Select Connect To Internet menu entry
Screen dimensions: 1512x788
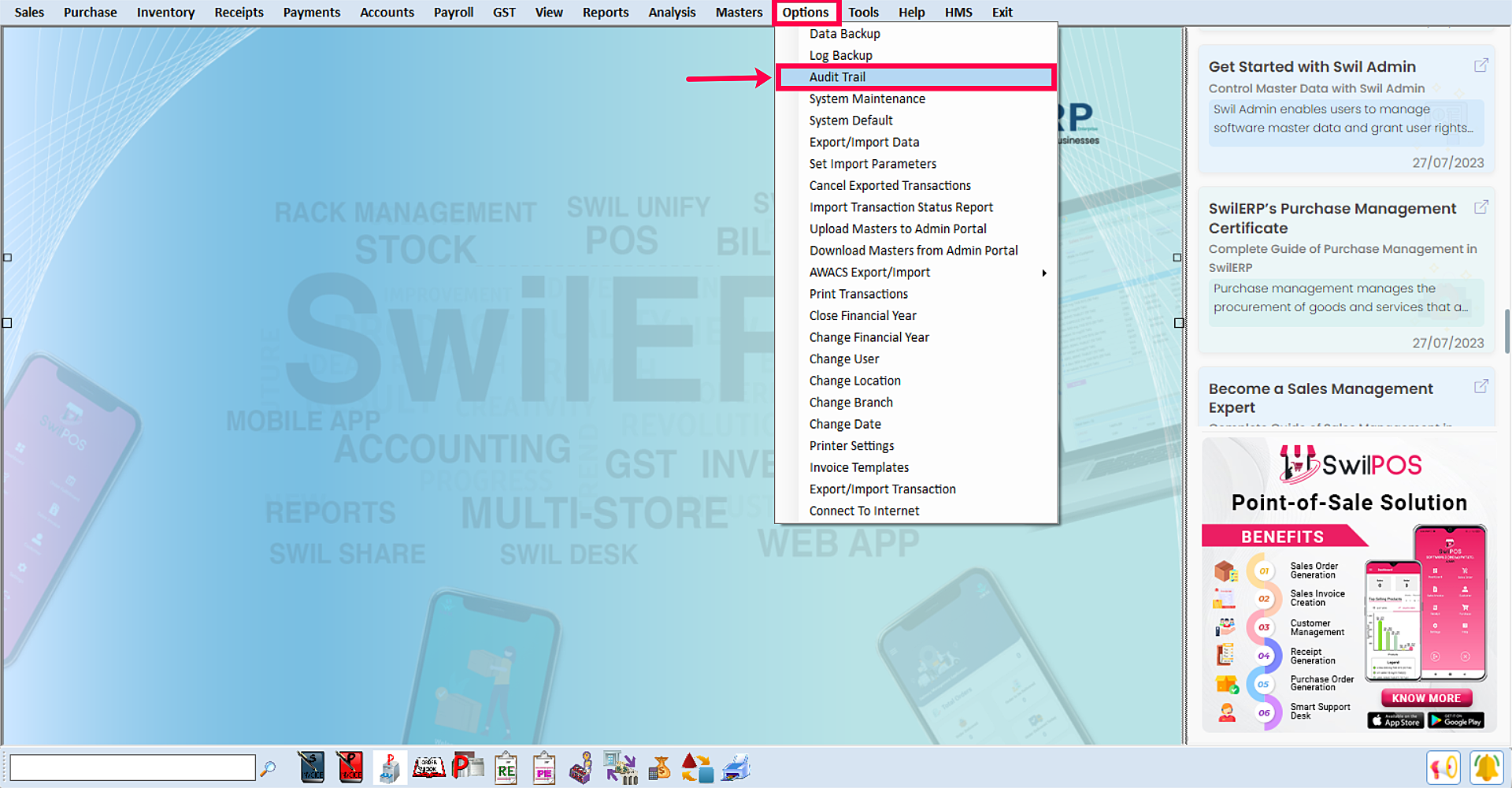[916, 511]
